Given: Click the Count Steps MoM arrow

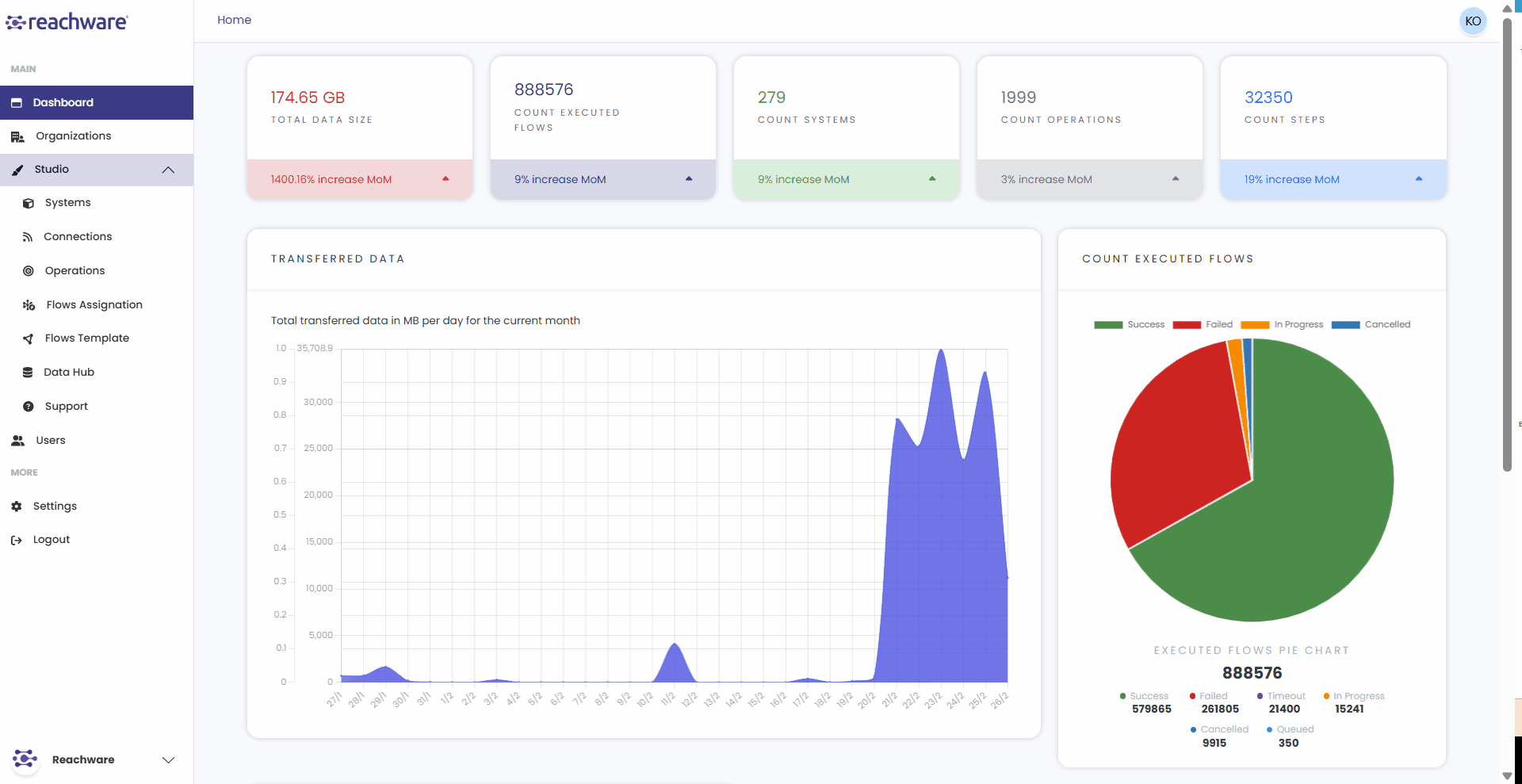Looking at the screenshot, I should (x=1419, y=179).
